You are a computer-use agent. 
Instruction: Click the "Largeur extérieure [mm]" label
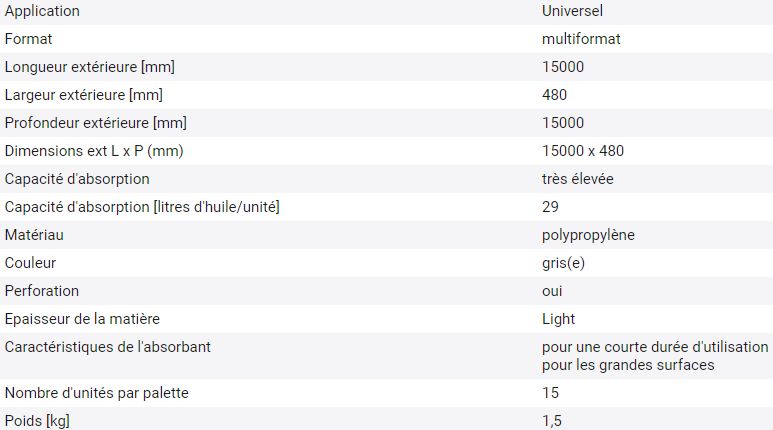[x=84, y=95]
